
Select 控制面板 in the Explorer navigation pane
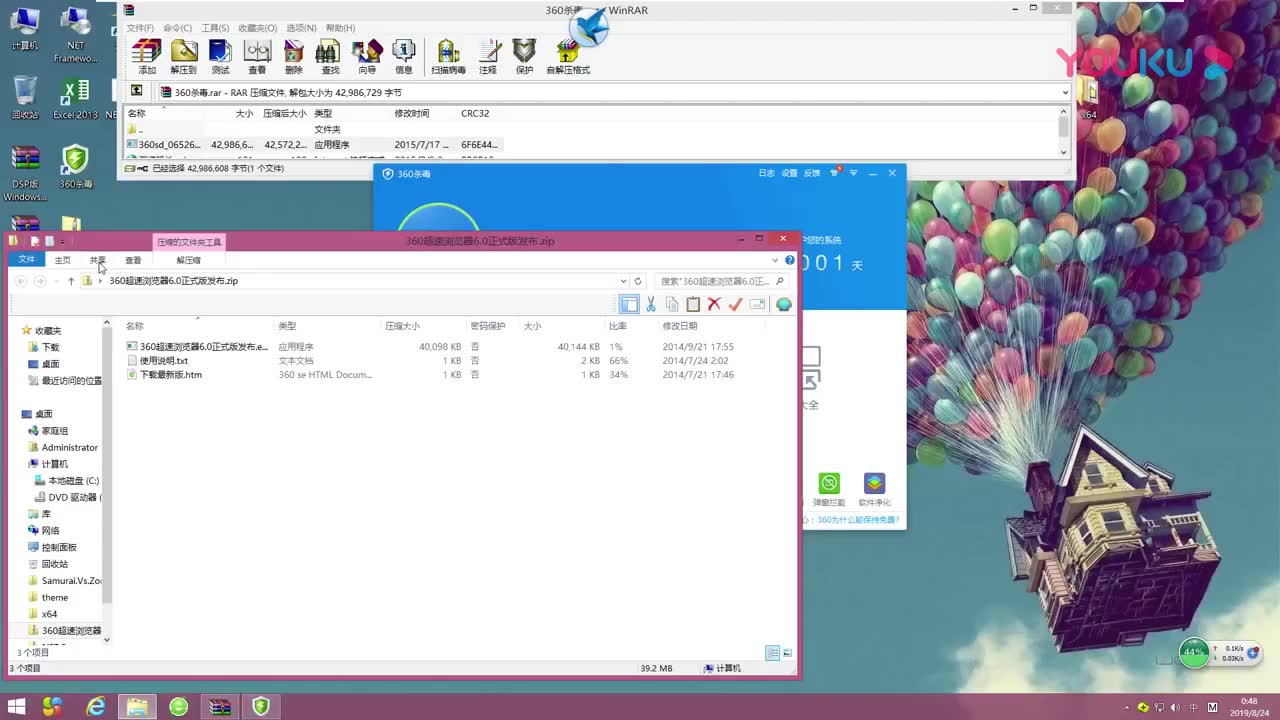click(x=59, y=547)
